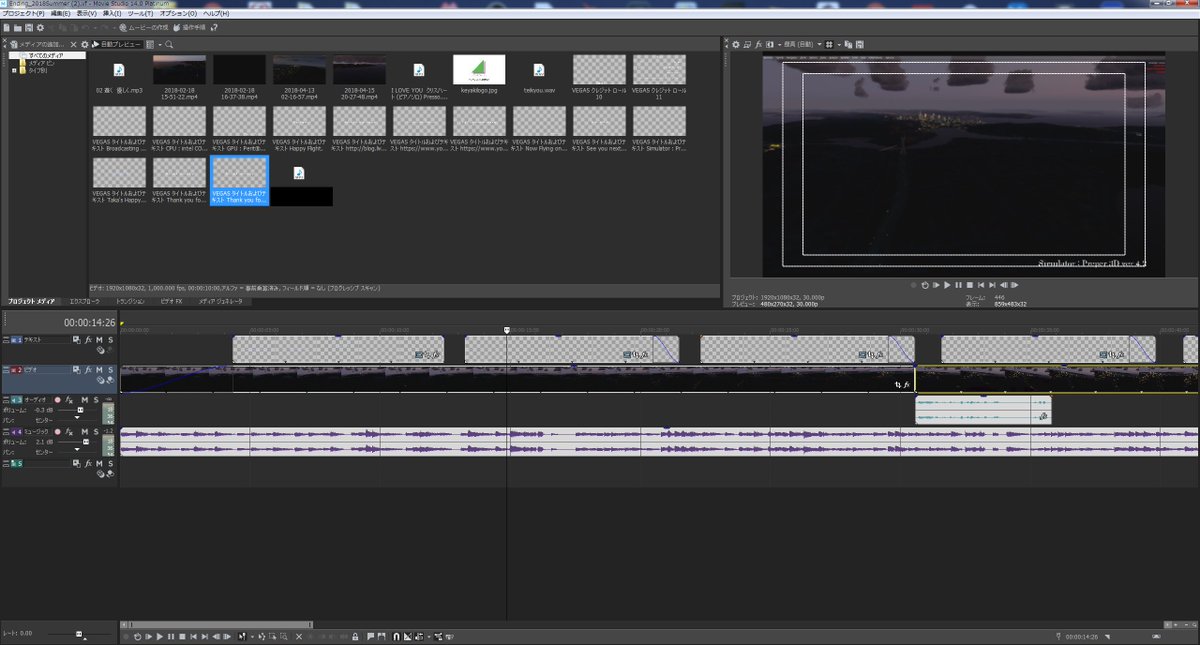Select the keyakilogo.jpg thumbnail

coord(479,70)
